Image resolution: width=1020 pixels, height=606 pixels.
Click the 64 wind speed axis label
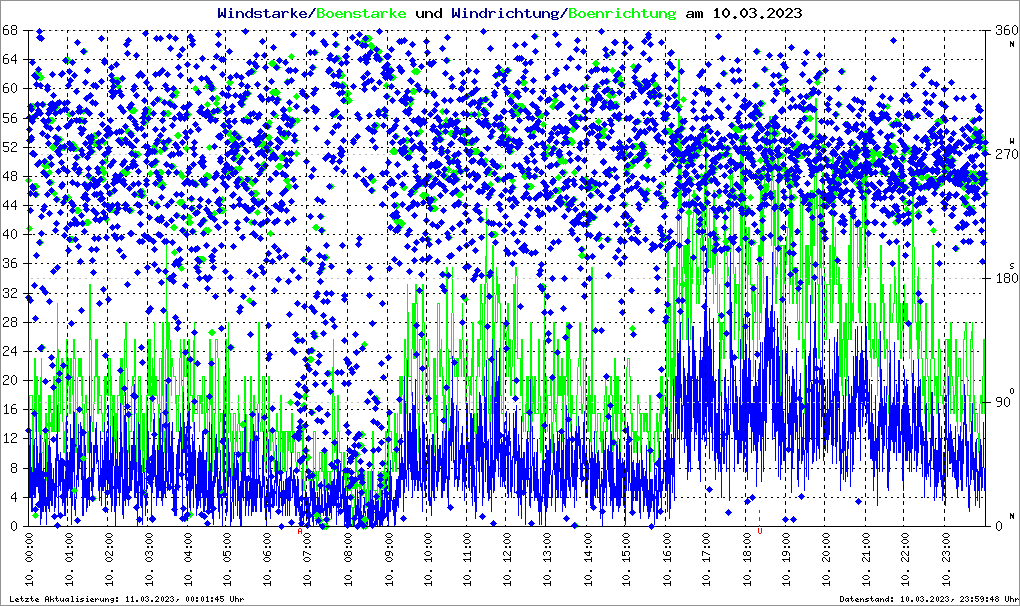point(10,59)
